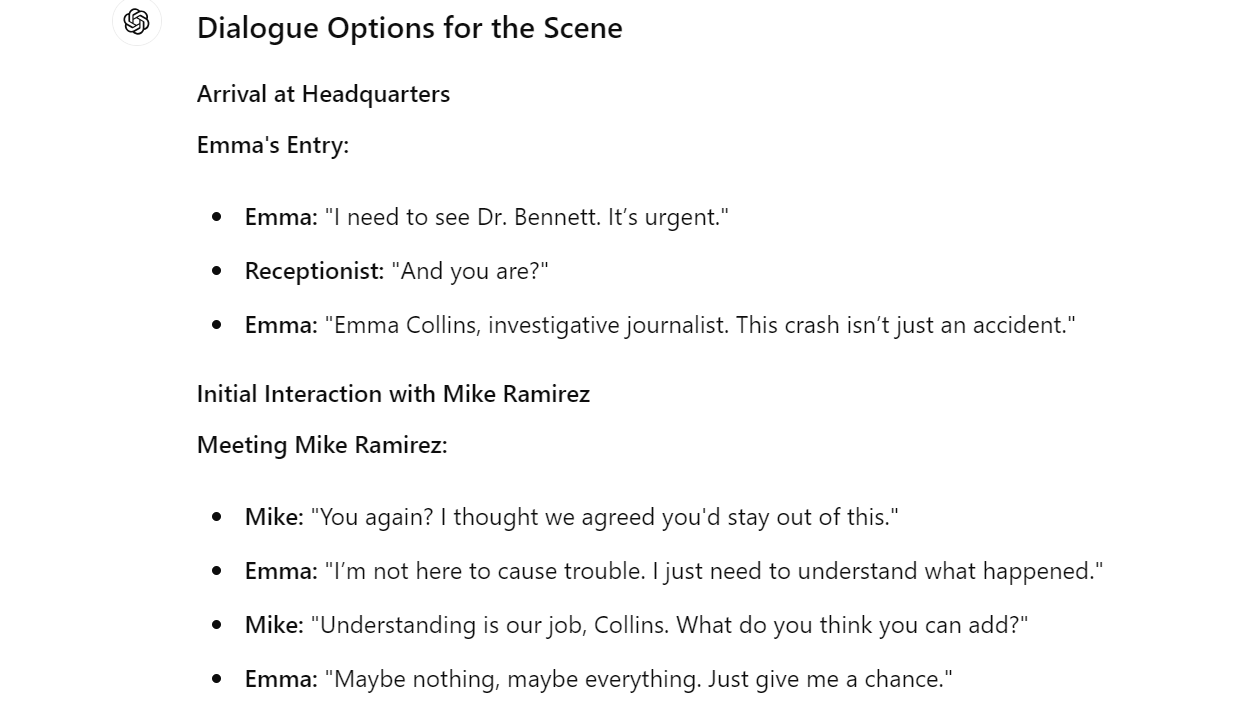The image size is (1242, 716).
Task: Click the words 'Just give me a chance.'
Action: coord(830,679)
